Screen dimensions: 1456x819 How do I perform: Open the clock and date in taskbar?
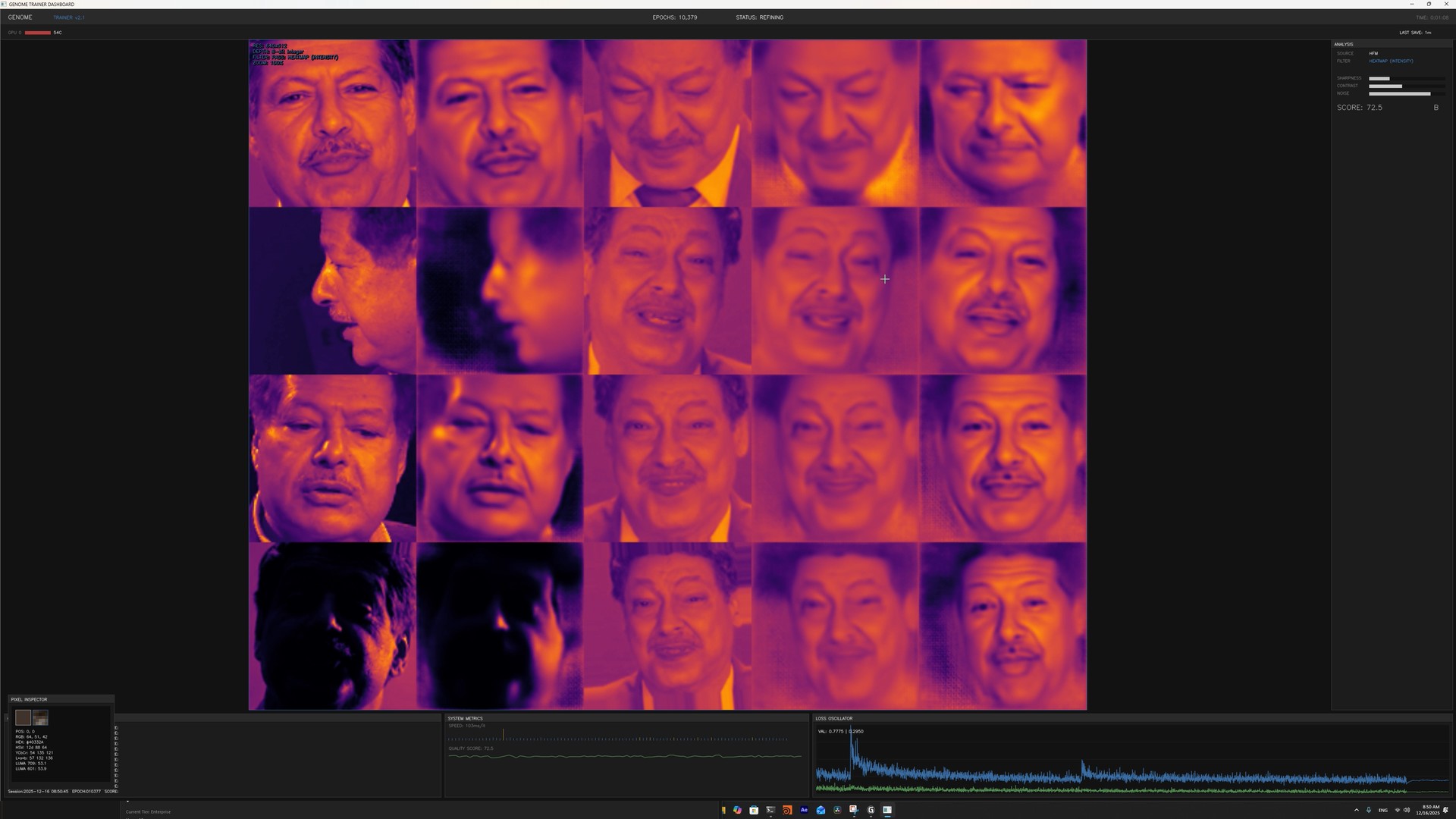tap(1427, 810)
